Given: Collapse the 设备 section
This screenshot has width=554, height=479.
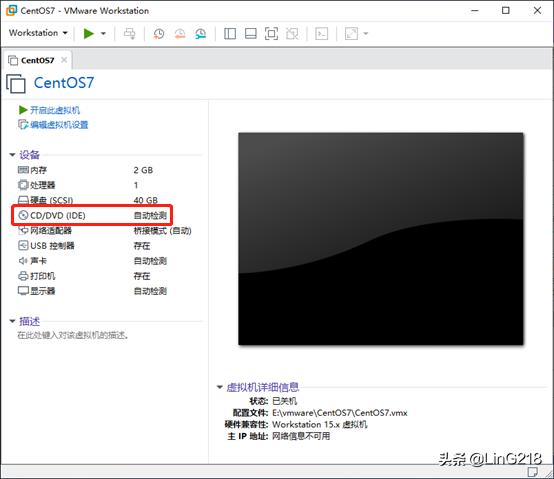Looking at the screenshot, I should pyautogui.click(x=12, y=155).
